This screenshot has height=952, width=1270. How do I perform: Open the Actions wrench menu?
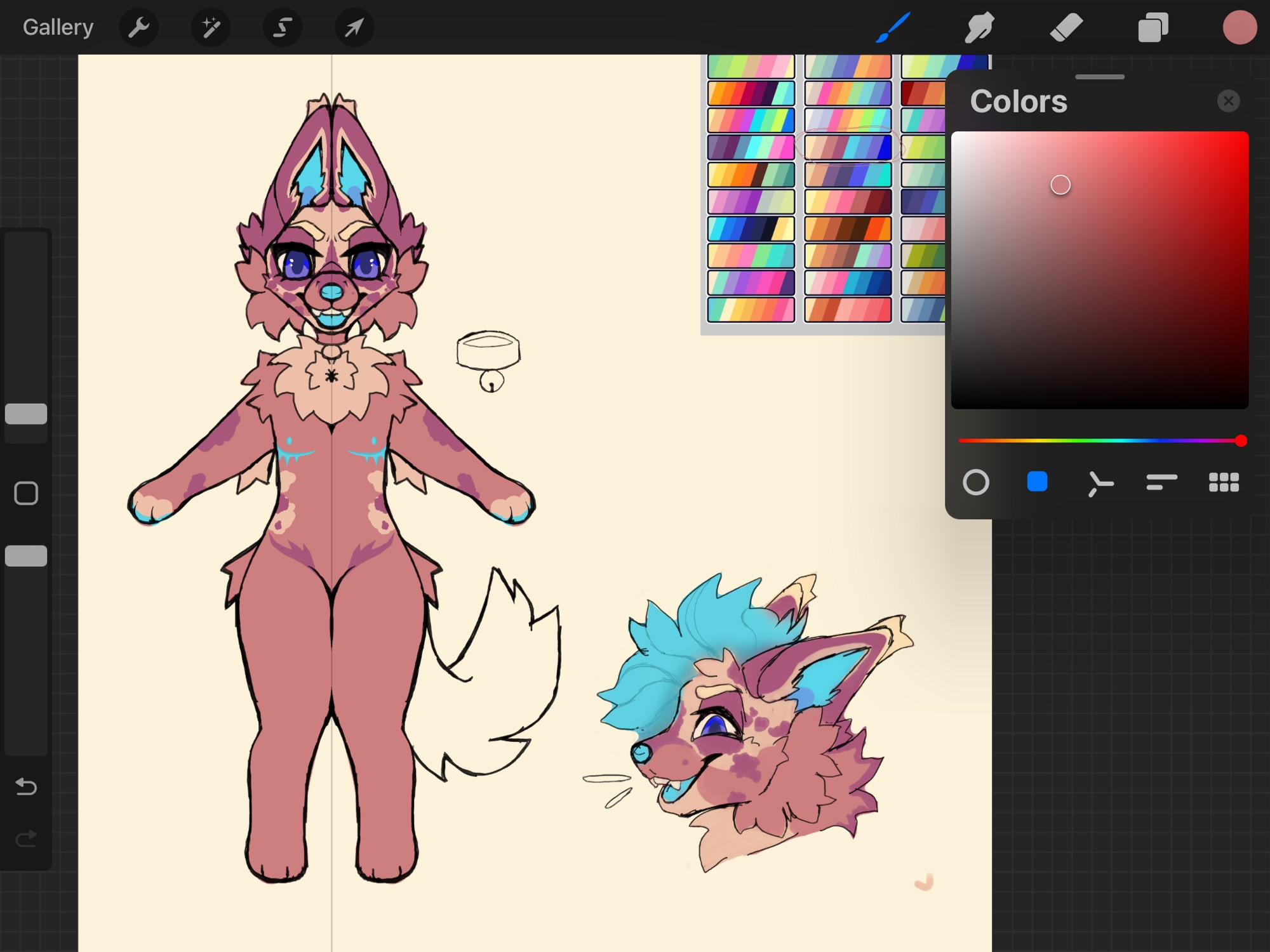click(x=138, y=27)
